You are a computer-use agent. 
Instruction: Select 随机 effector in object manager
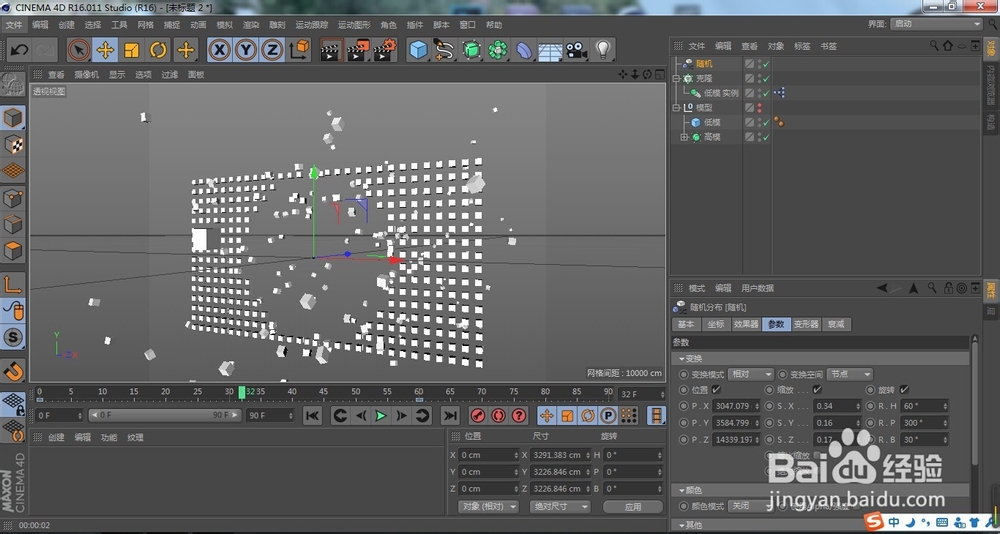point(704,64)
